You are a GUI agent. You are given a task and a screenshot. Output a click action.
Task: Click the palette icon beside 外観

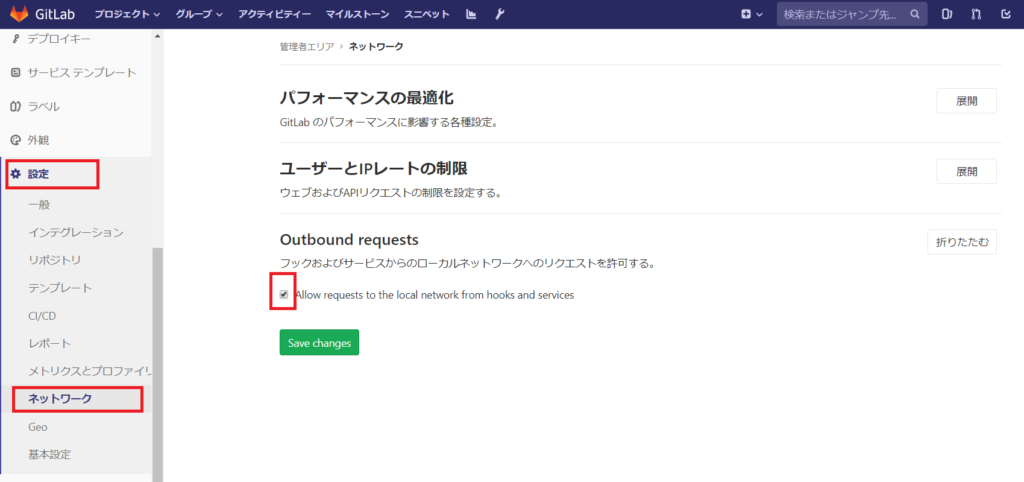tap(16, 140)
